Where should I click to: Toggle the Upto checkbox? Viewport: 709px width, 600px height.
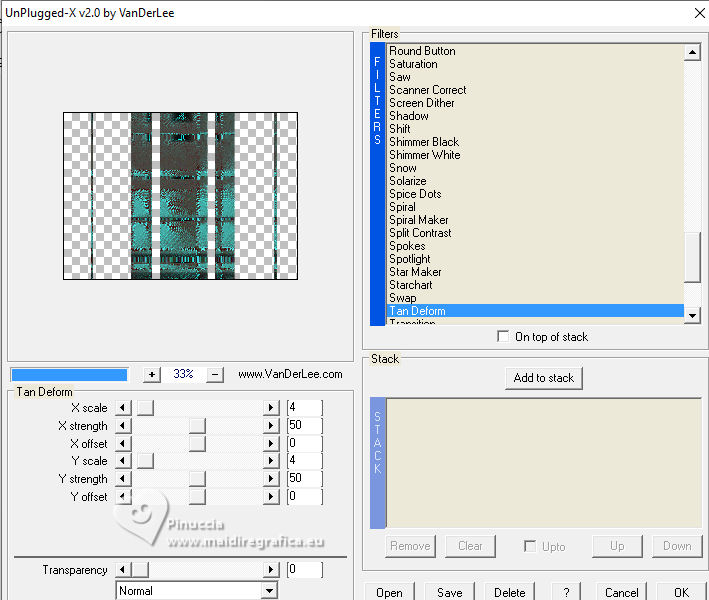(x=530, y=546)
